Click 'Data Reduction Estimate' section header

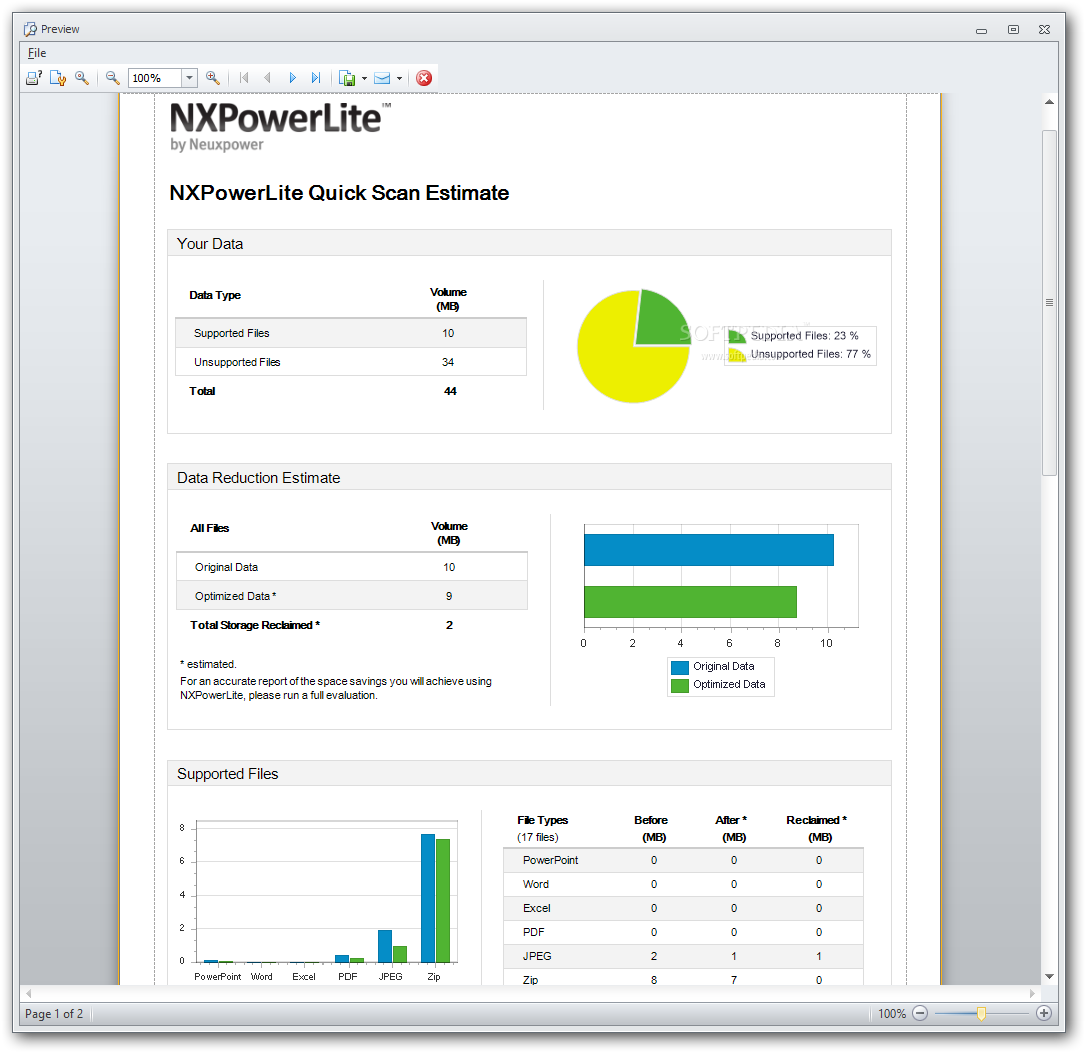(529, 477)
